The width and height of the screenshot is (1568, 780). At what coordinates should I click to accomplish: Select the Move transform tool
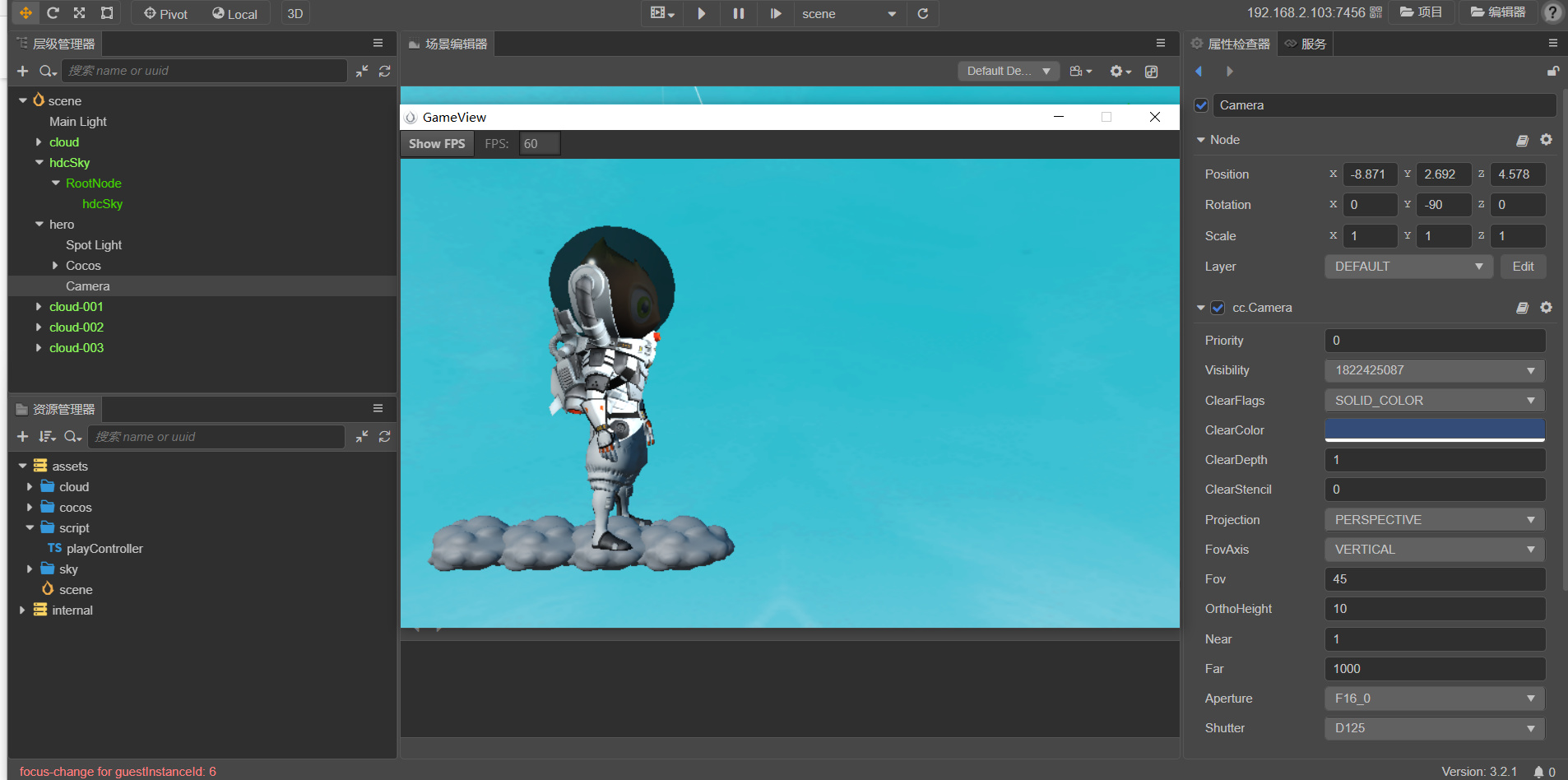click(x=26, y=13)
